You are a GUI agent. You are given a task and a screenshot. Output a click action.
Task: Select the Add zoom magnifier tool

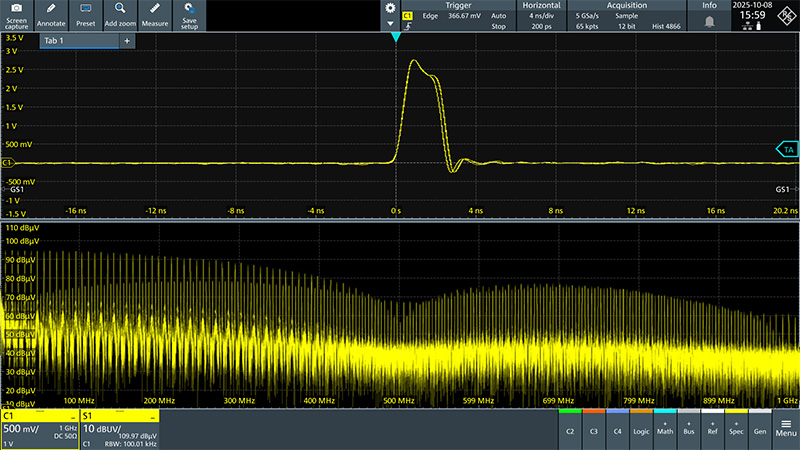(119, 14)
